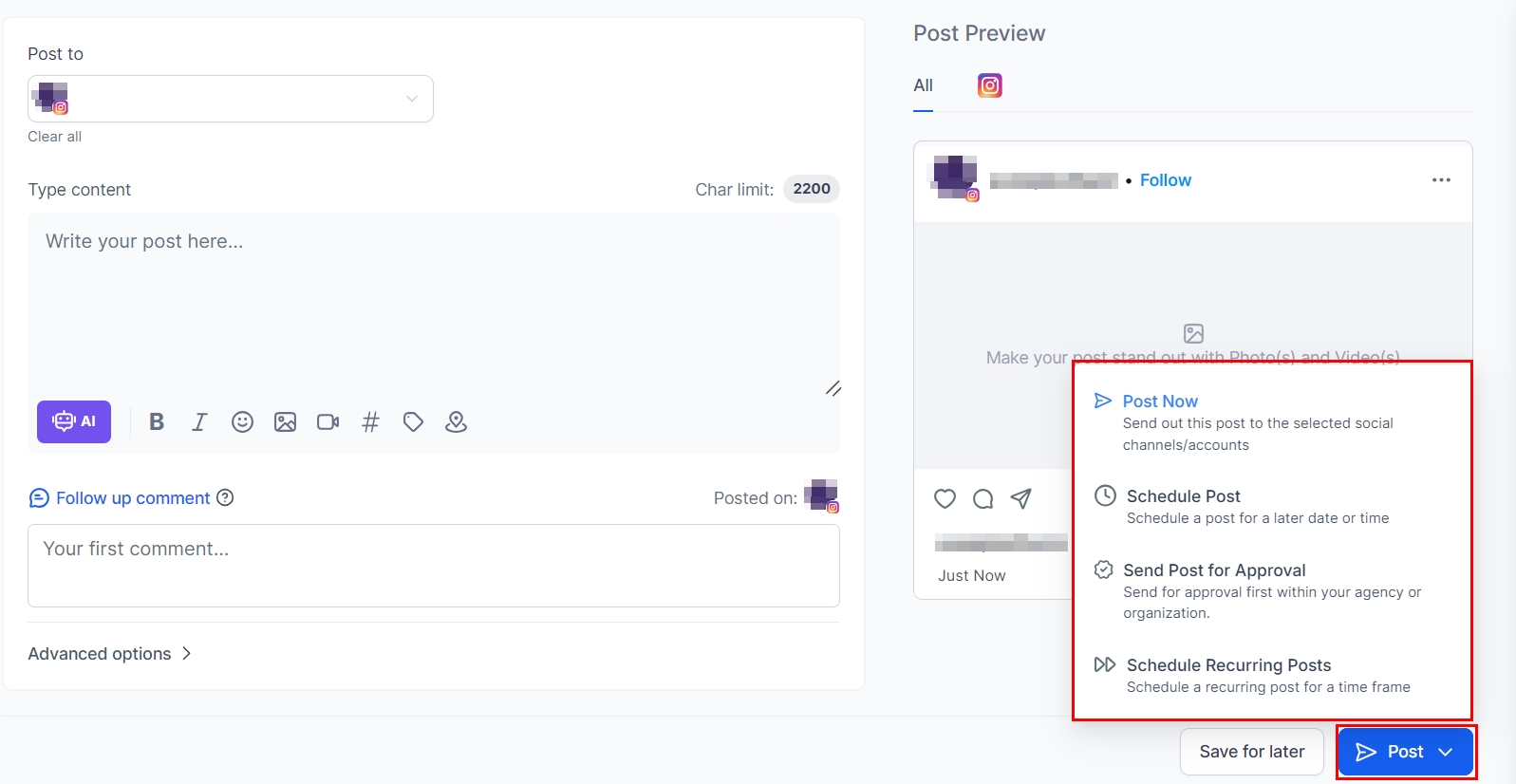Click the tag icon in the toolbar

tap(413, 422)
